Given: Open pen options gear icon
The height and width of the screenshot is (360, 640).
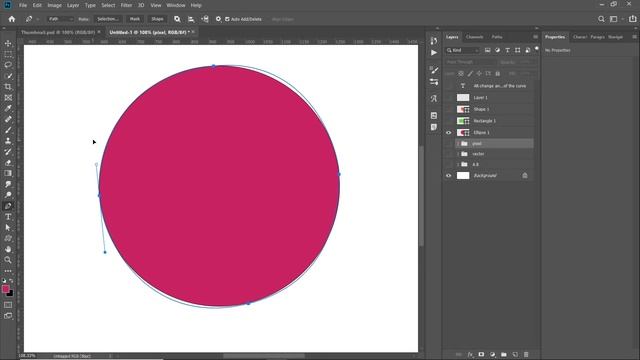Looking at the screenshot, I should [218, 19].
